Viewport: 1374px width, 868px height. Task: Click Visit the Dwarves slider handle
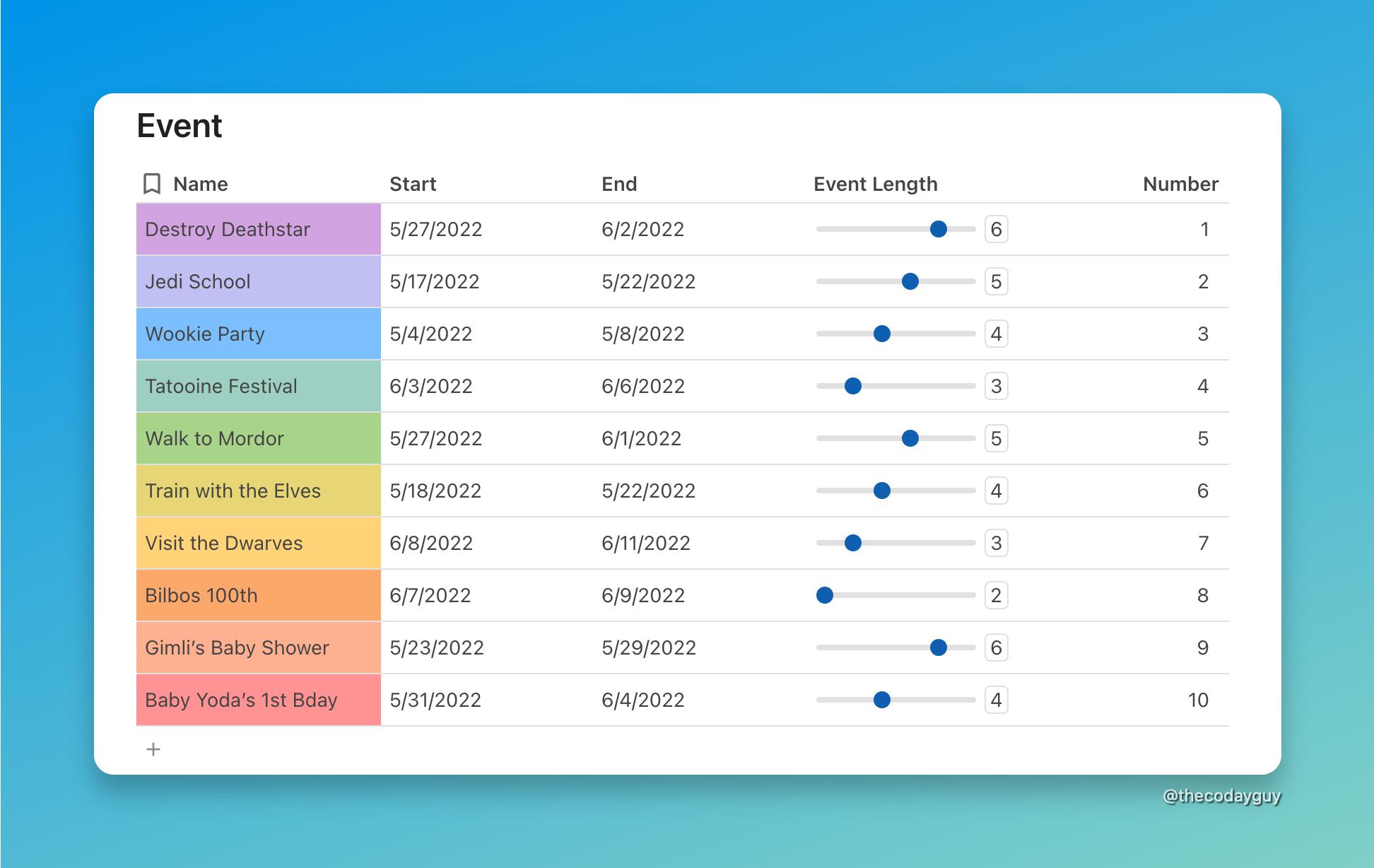(853, 543)
